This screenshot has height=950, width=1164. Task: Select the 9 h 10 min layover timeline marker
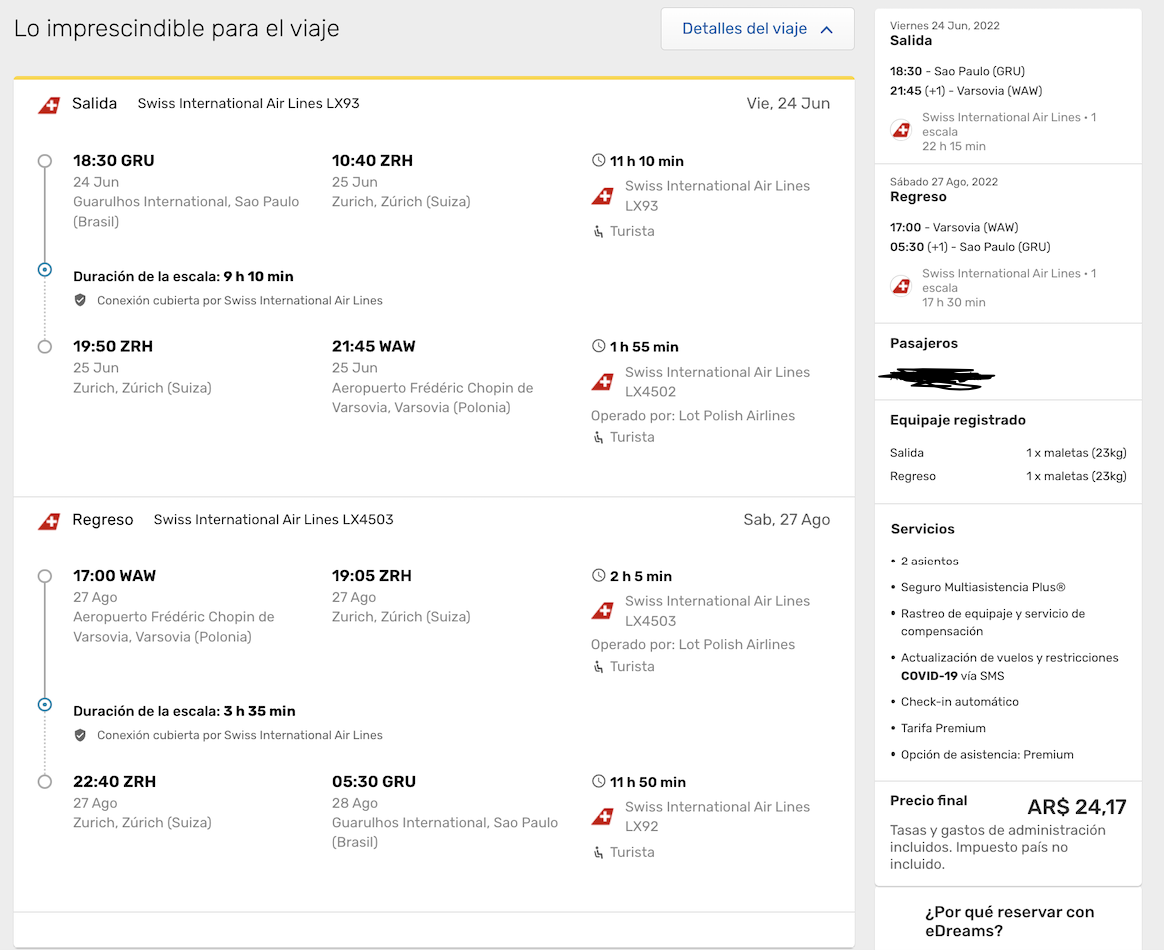(x=45, y=269)
